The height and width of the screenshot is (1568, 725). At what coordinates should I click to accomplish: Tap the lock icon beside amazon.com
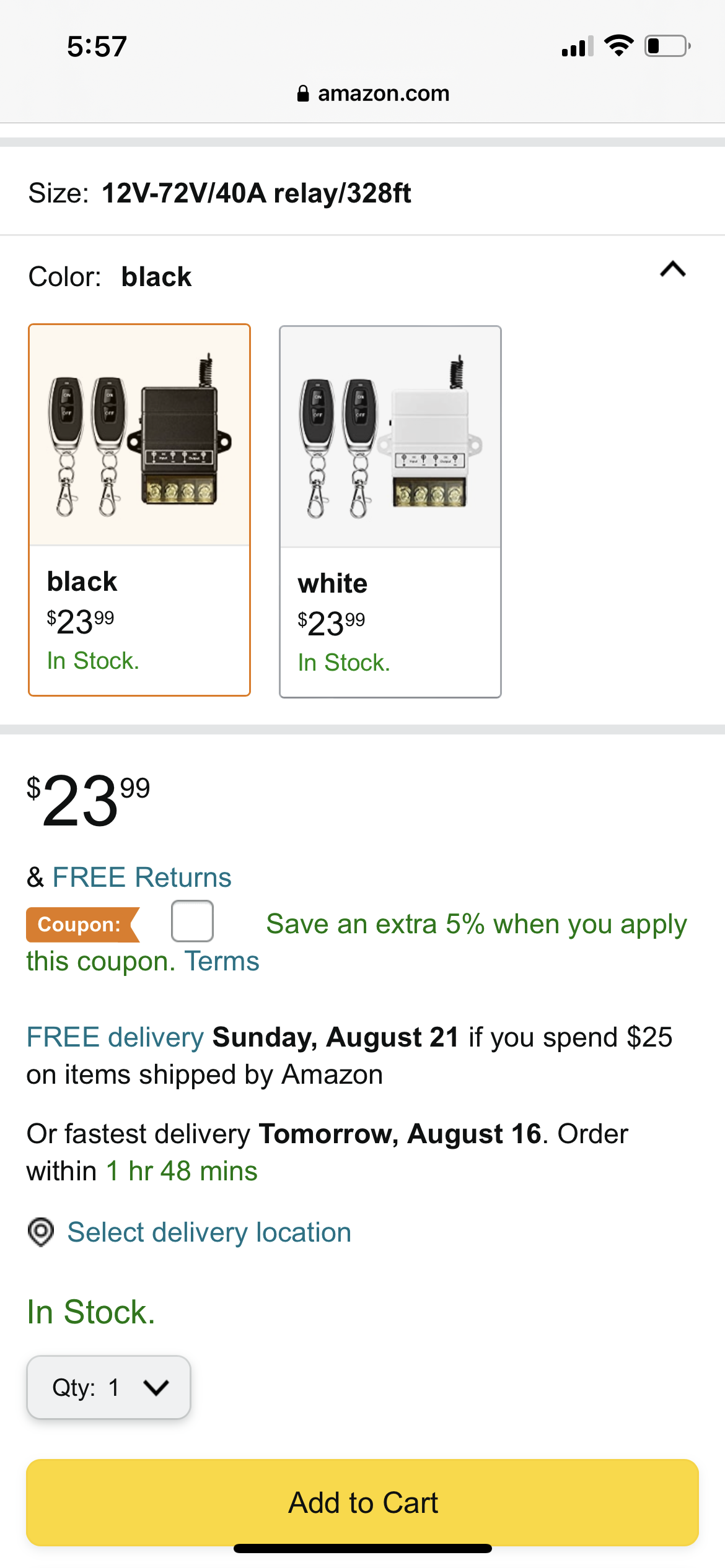303,94
